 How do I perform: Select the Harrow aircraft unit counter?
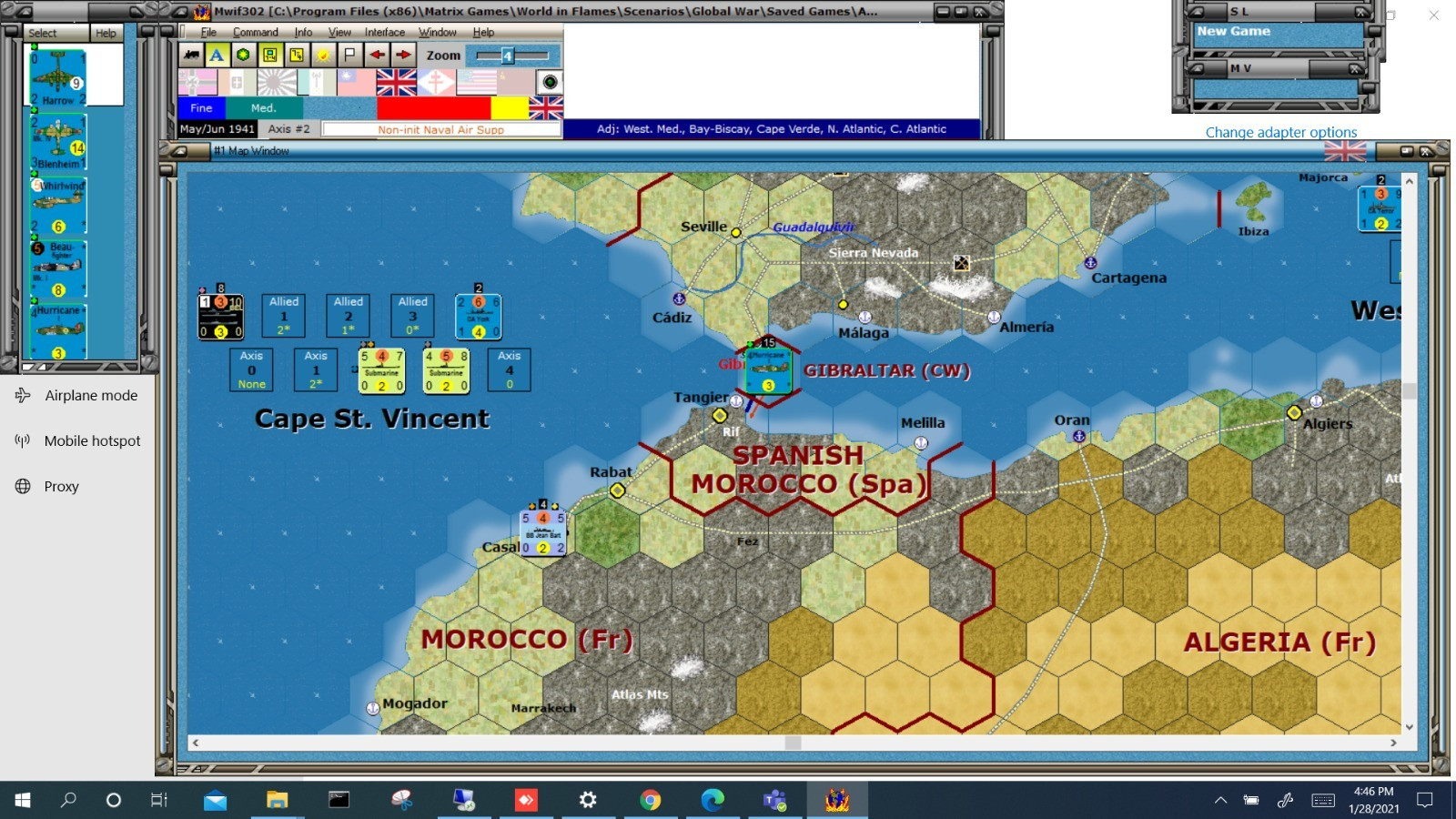tap(57, 77)
